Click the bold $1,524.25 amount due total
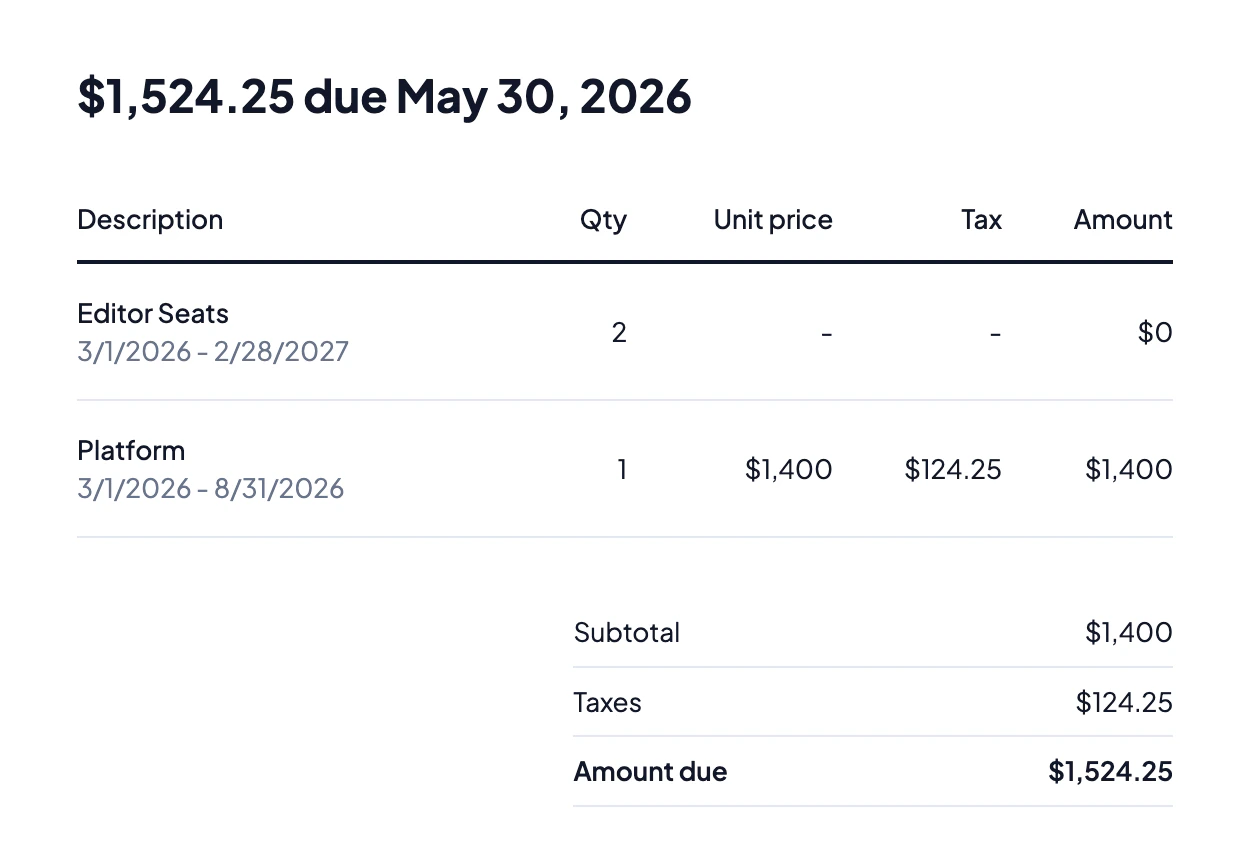The height and width of the screenshot is (848, 1248). [x=1110, y=771]
